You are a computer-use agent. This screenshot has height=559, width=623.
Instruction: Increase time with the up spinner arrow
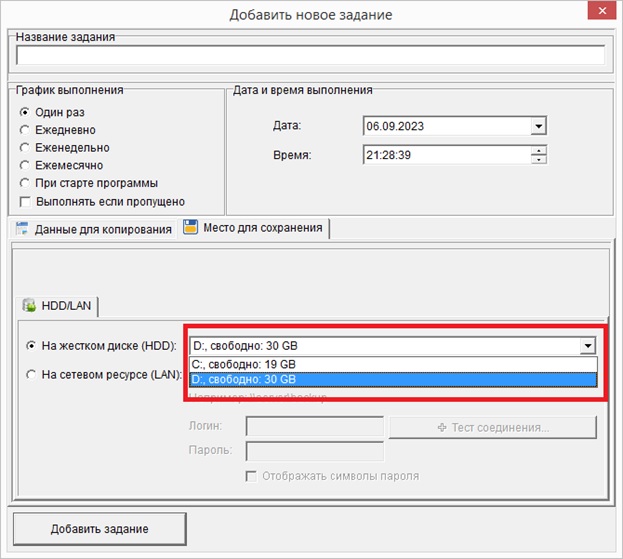pyautogui.click(x=539, y=151)
